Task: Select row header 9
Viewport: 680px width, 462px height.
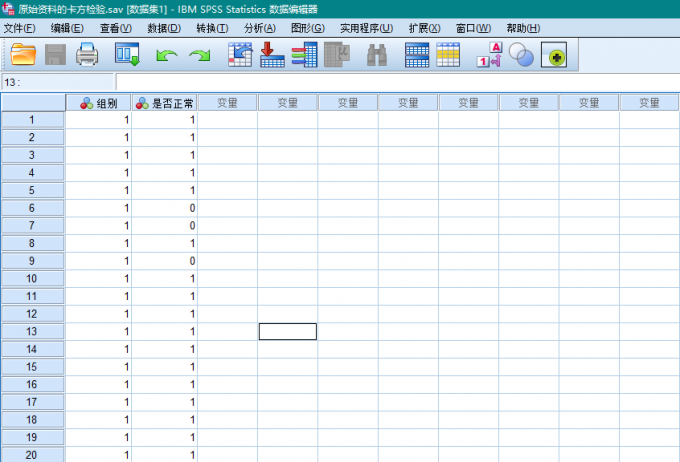Action: (x=33, y=261)
